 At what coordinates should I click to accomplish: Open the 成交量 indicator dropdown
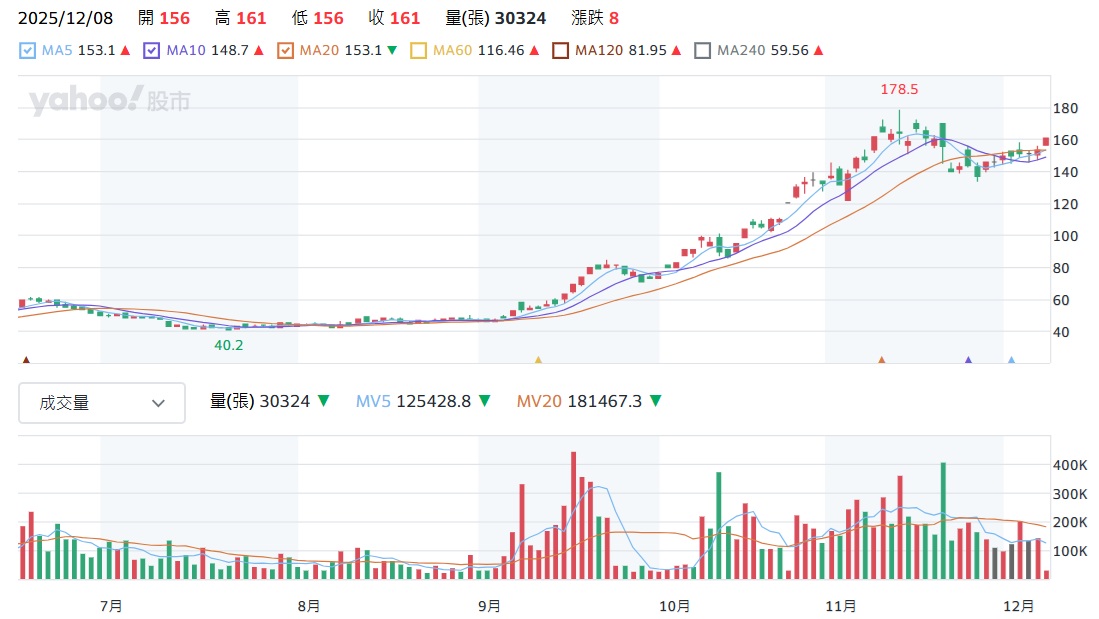coord(102,403)
